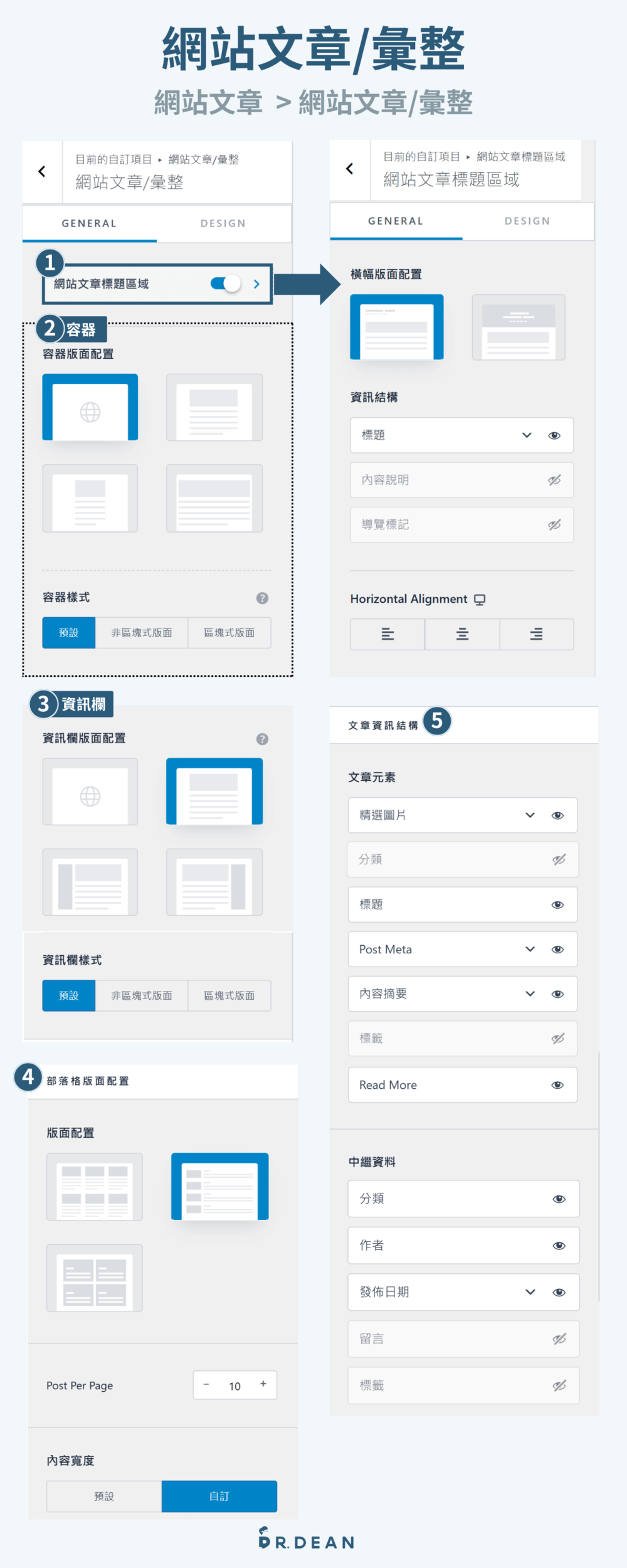The height and width of the screenshot is (1568, 627).
Task: Hide 內容摘要 via eye icon
Action: click(x=557, y=994)
